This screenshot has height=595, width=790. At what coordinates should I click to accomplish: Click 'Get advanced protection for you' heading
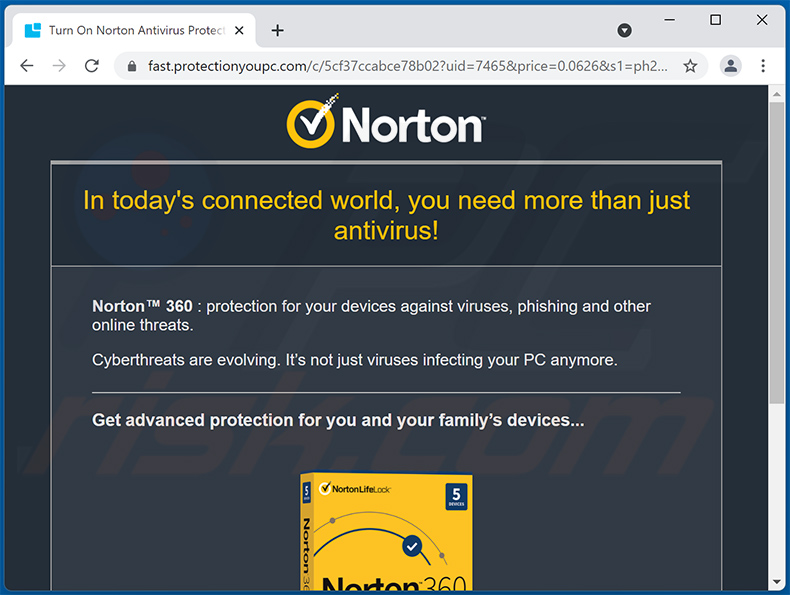338,420
